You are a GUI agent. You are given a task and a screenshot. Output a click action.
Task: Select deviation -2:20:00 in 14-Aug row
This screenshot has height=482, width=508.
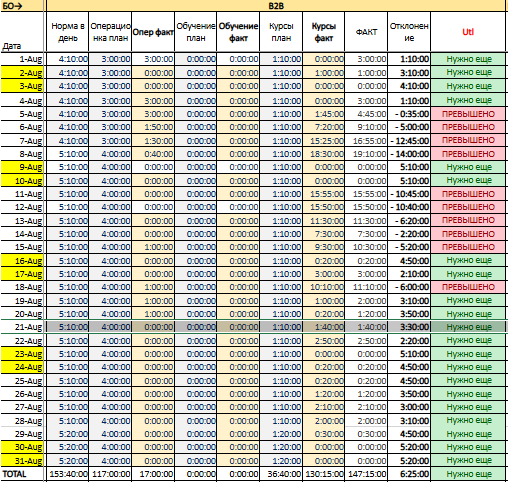pyautogui.click(x=409, y=234)
